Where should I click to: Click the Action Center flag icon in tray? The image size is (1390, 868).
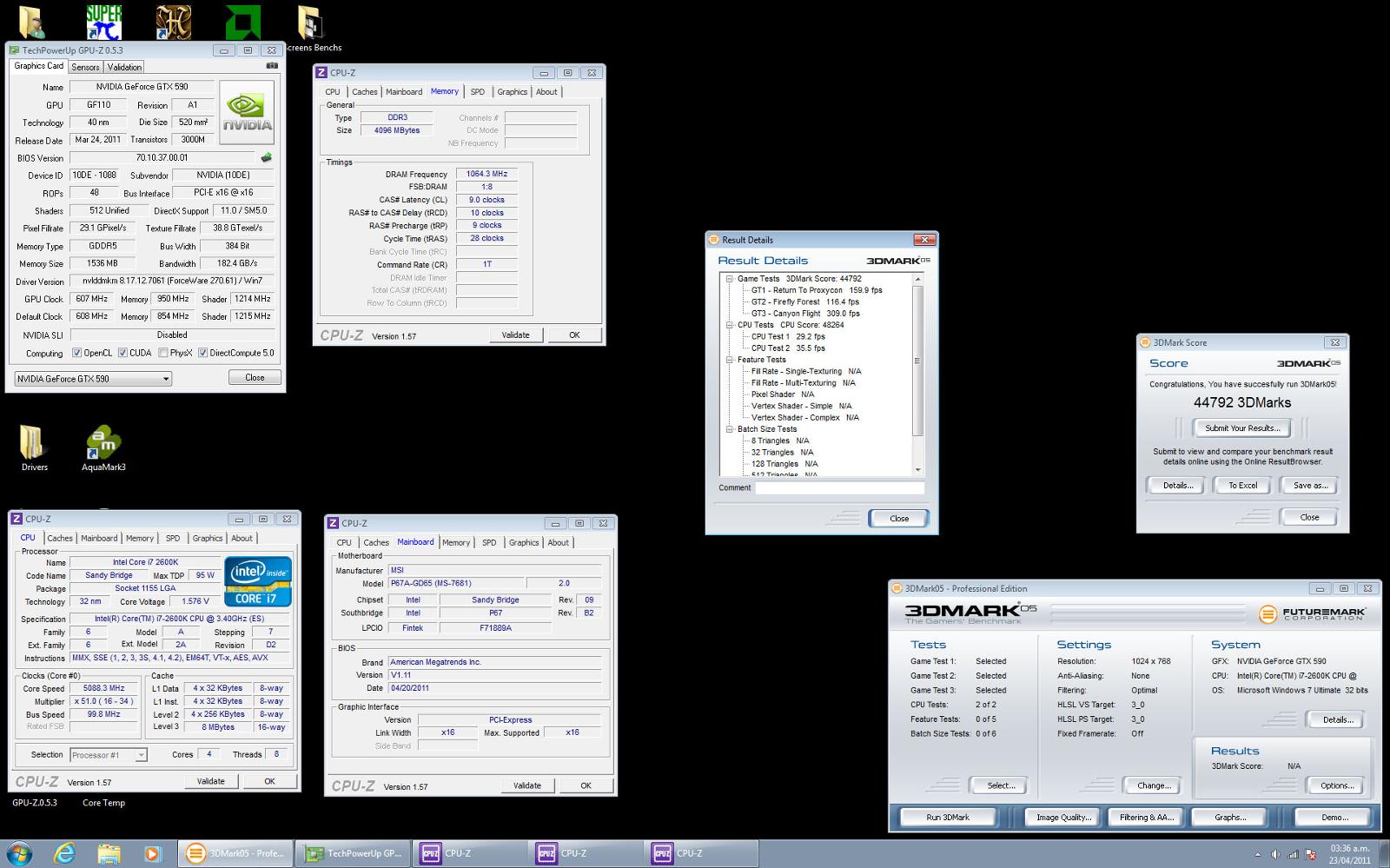coord(1311,854)
